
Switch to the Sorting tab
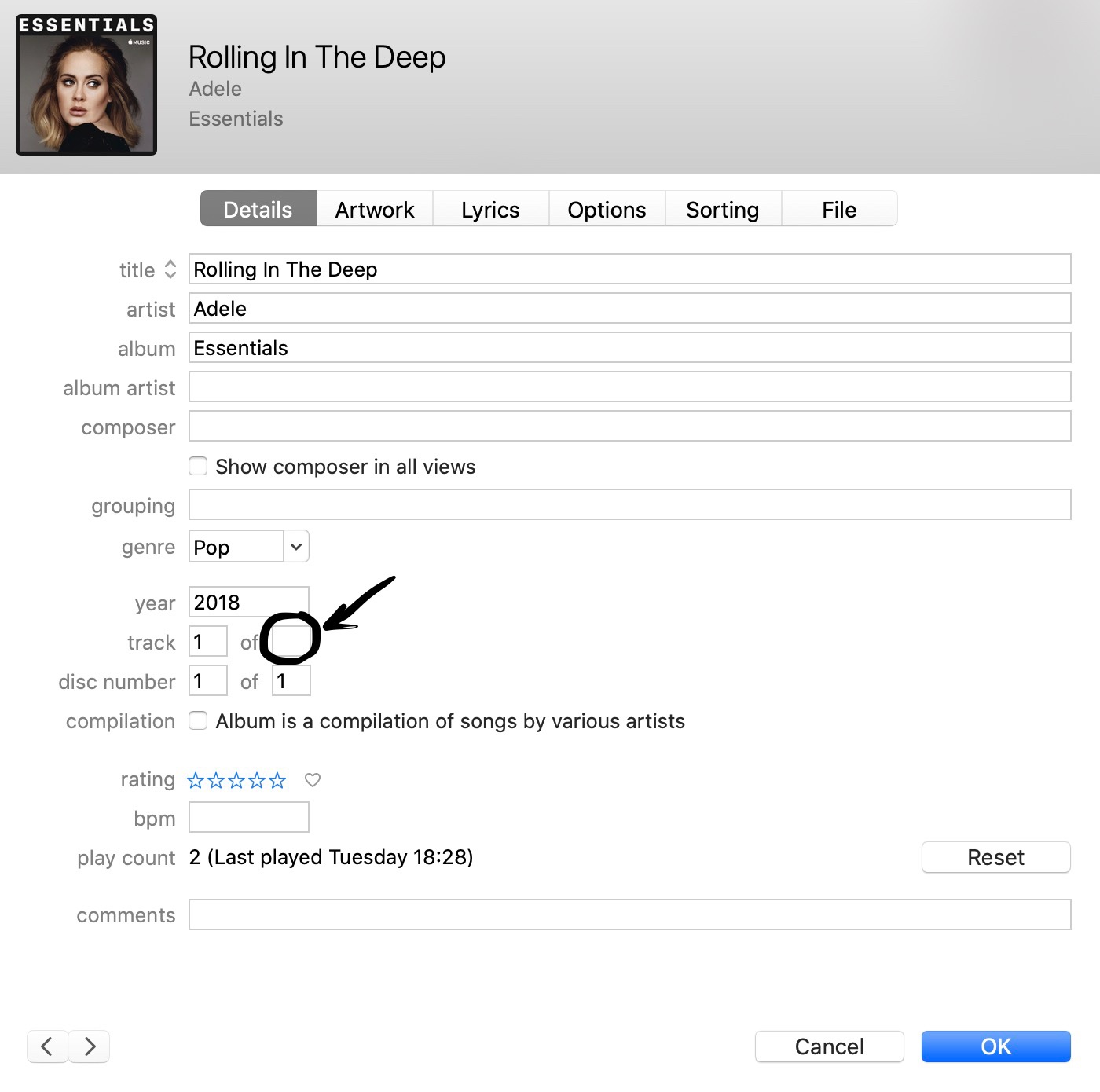pos(723,209)
